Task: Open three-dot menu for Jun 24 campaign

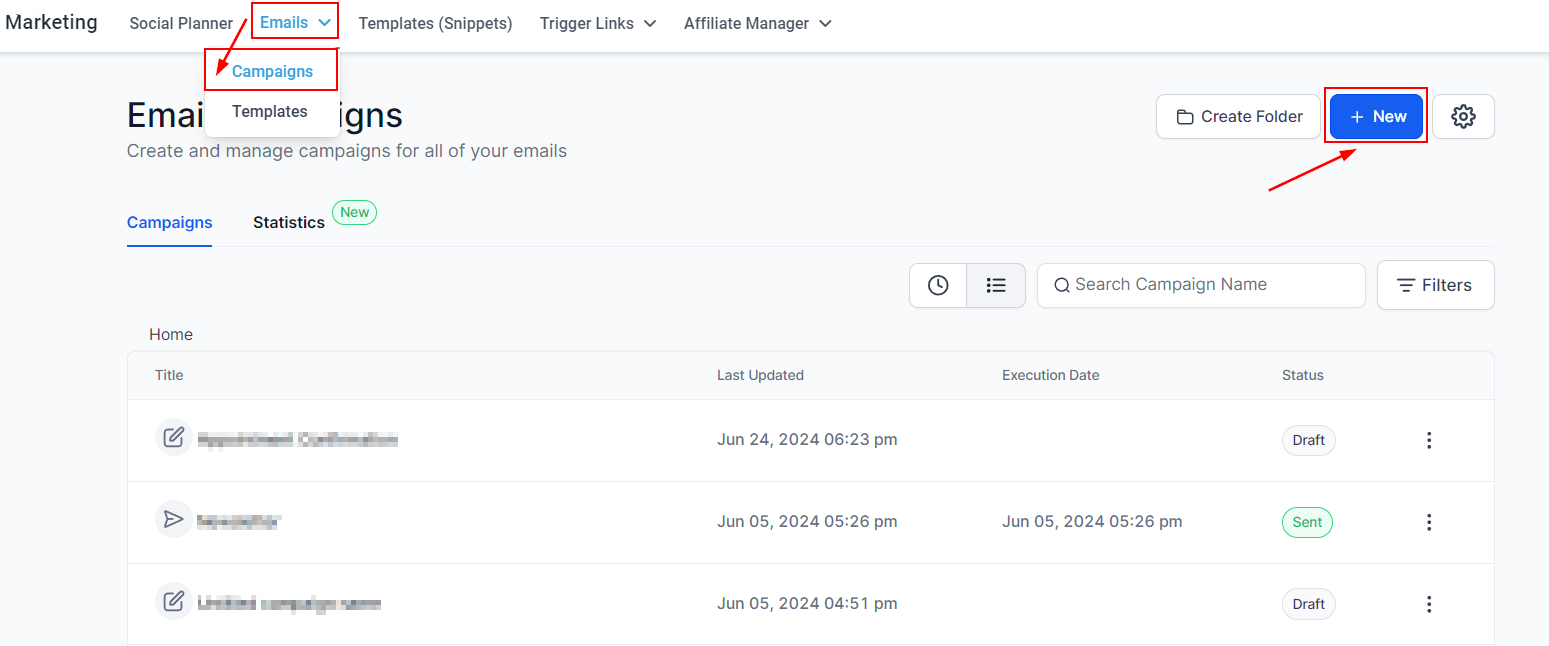Action: click(x=1429, y=440)
